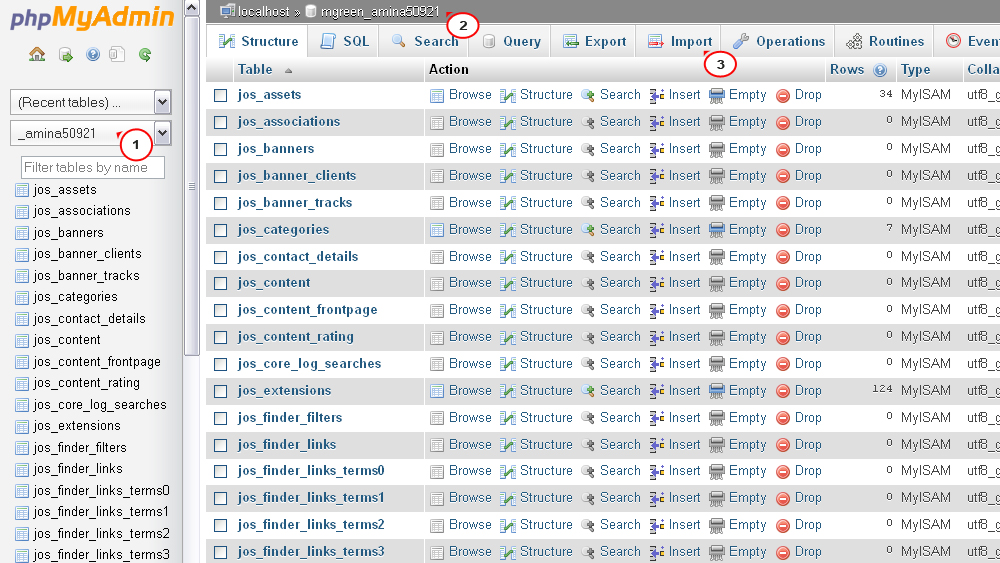
Task: Click the Empty icon for jos_content_rating row
Action: click(717, 337)
